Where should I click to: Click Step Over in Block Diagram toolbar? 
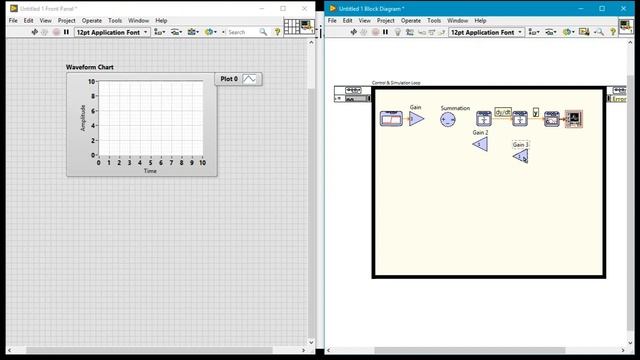pos(432,32)
